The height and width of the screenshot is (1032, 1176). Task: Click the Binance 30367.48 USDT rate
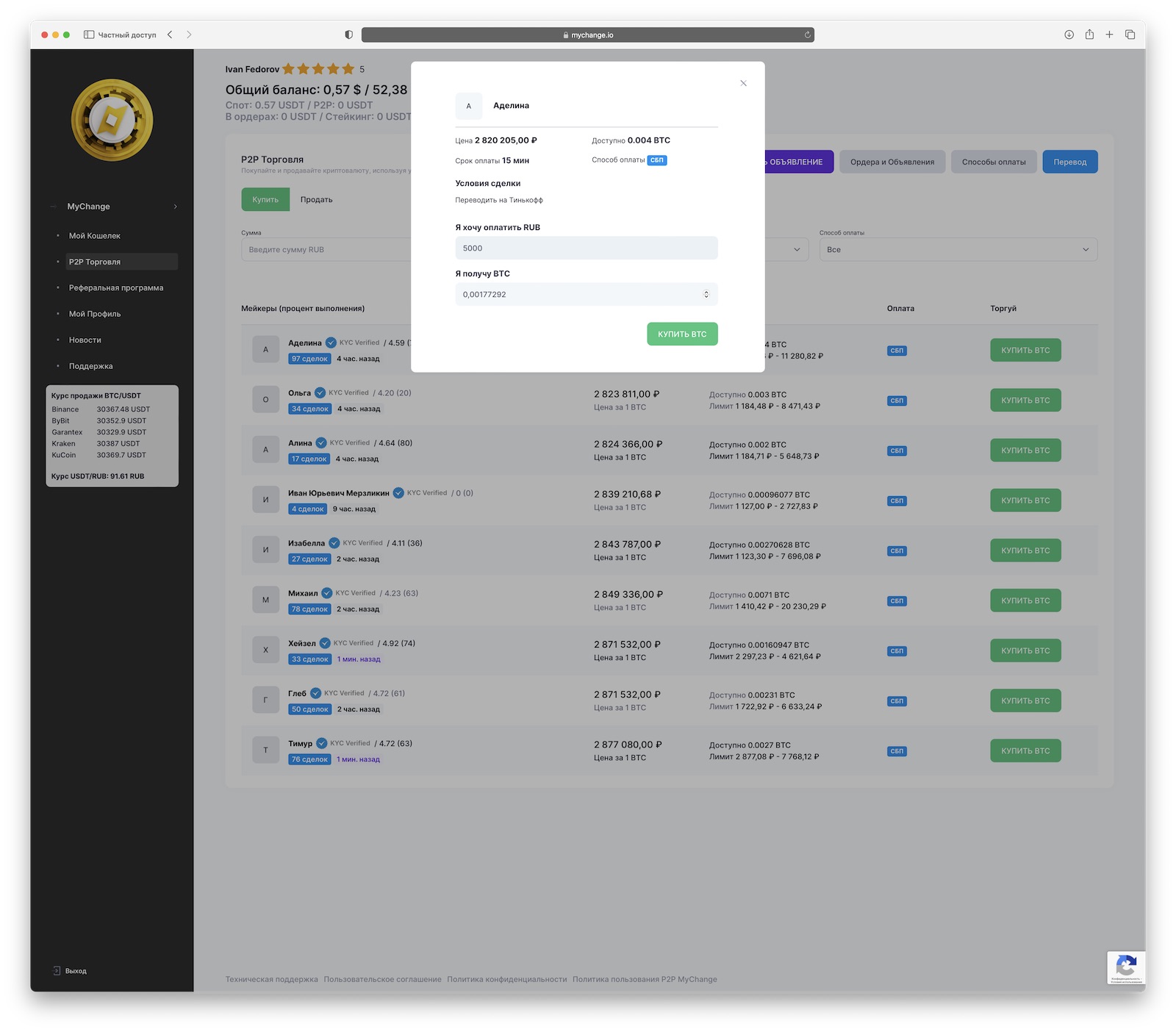click(101, 409)
